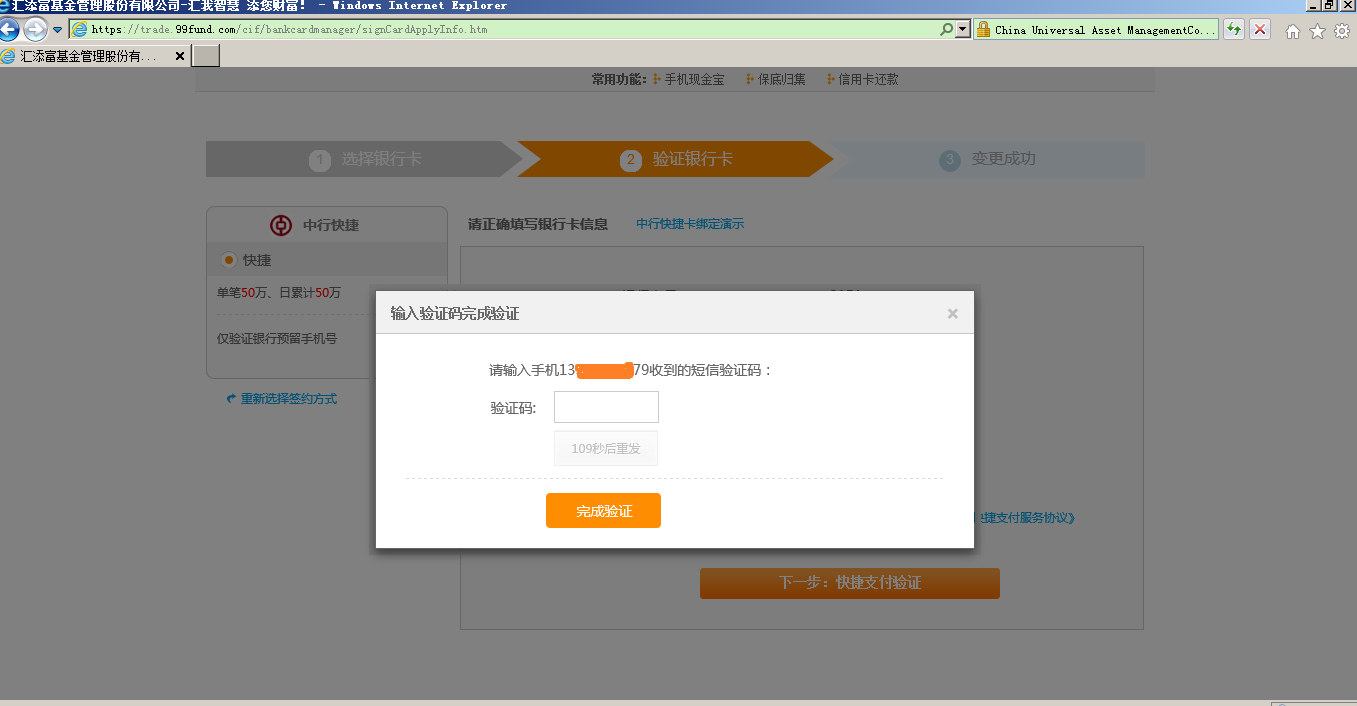Click the 完成验证 button
The width and height of the screenshot is (1357, 706).
click(603, 511)
